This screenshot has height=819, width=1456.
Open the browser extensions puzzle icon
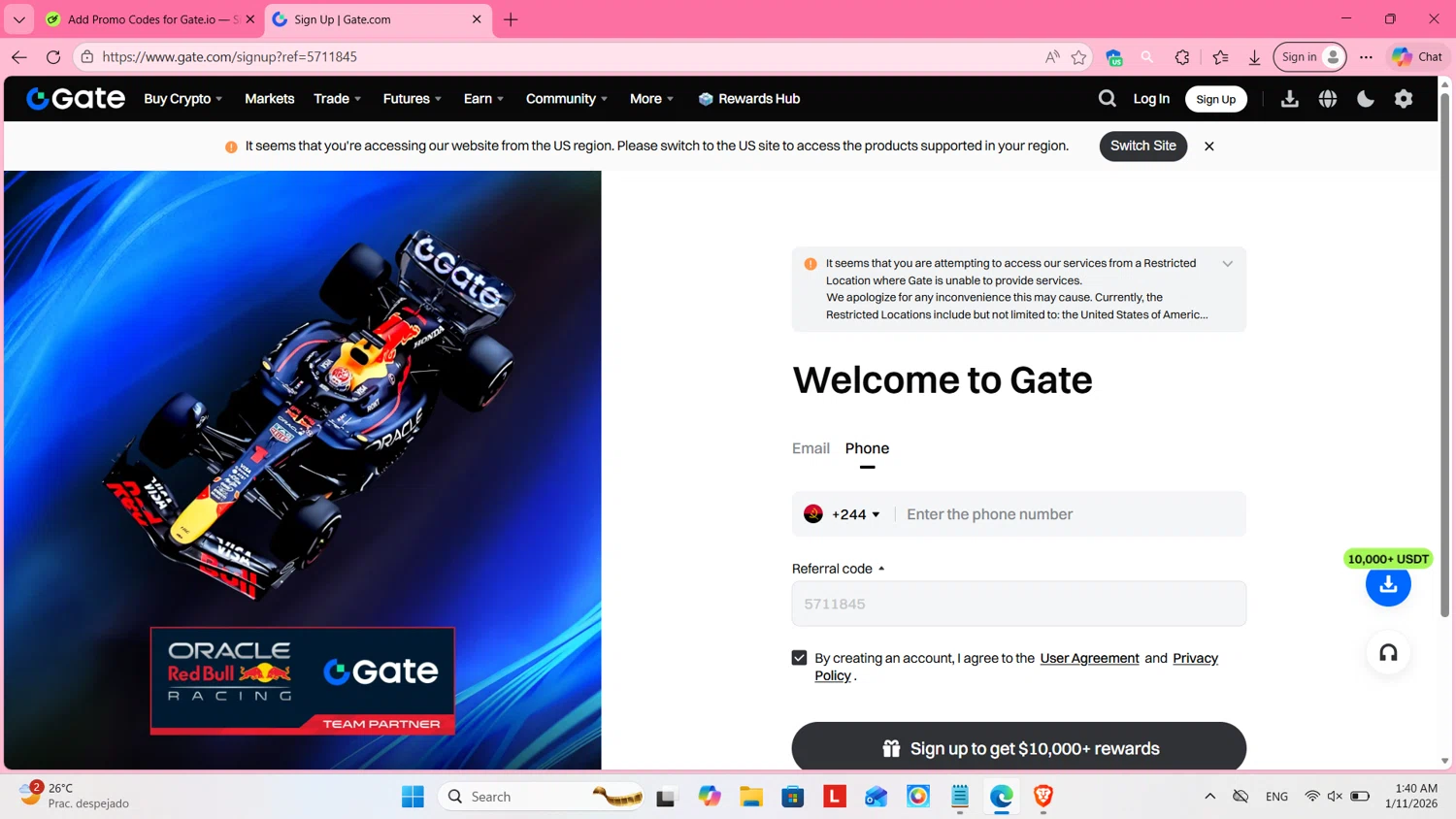pyautogui.click(x=1182, y=57)
